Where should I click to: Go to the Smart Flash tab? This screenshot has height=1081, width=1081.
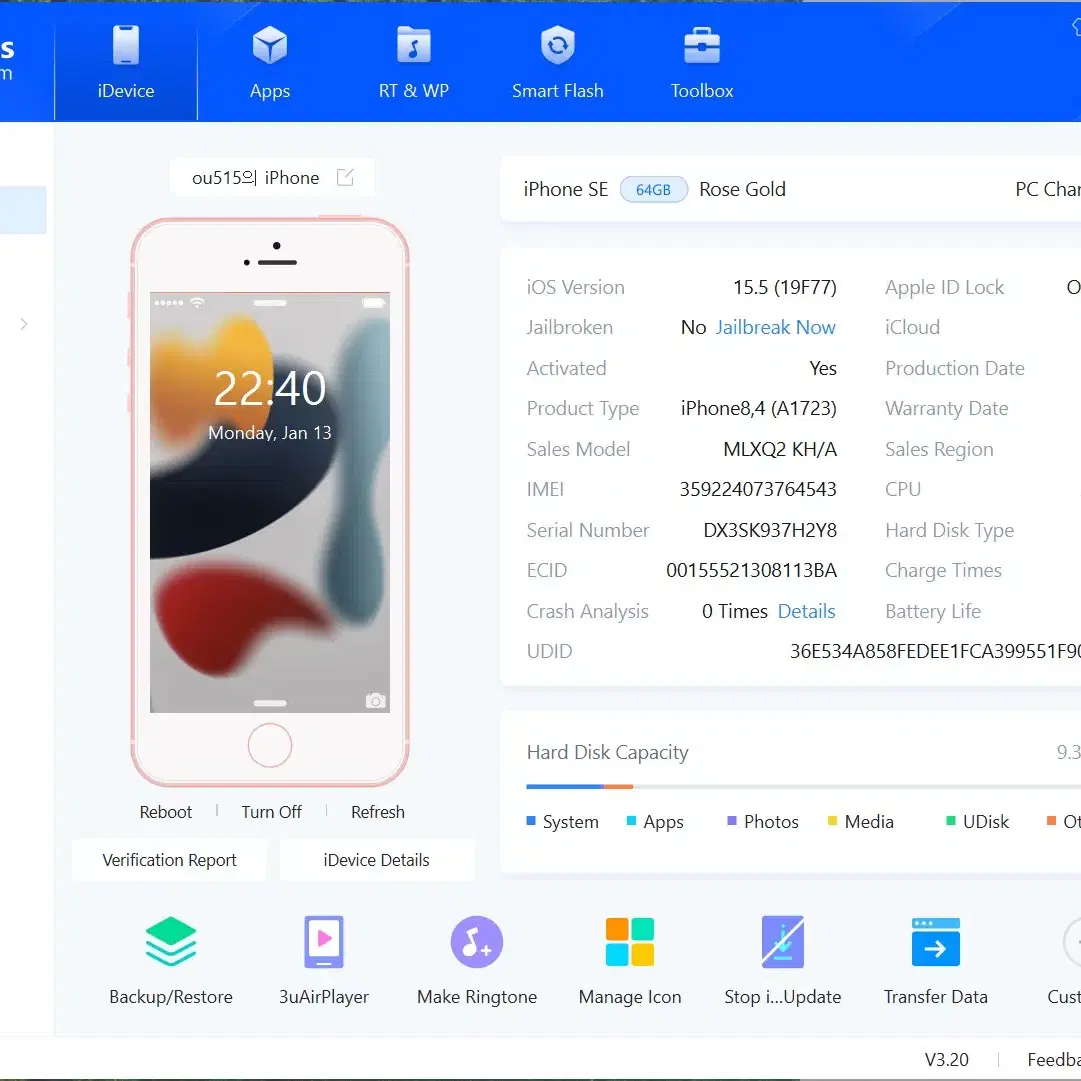click(558, 62)
